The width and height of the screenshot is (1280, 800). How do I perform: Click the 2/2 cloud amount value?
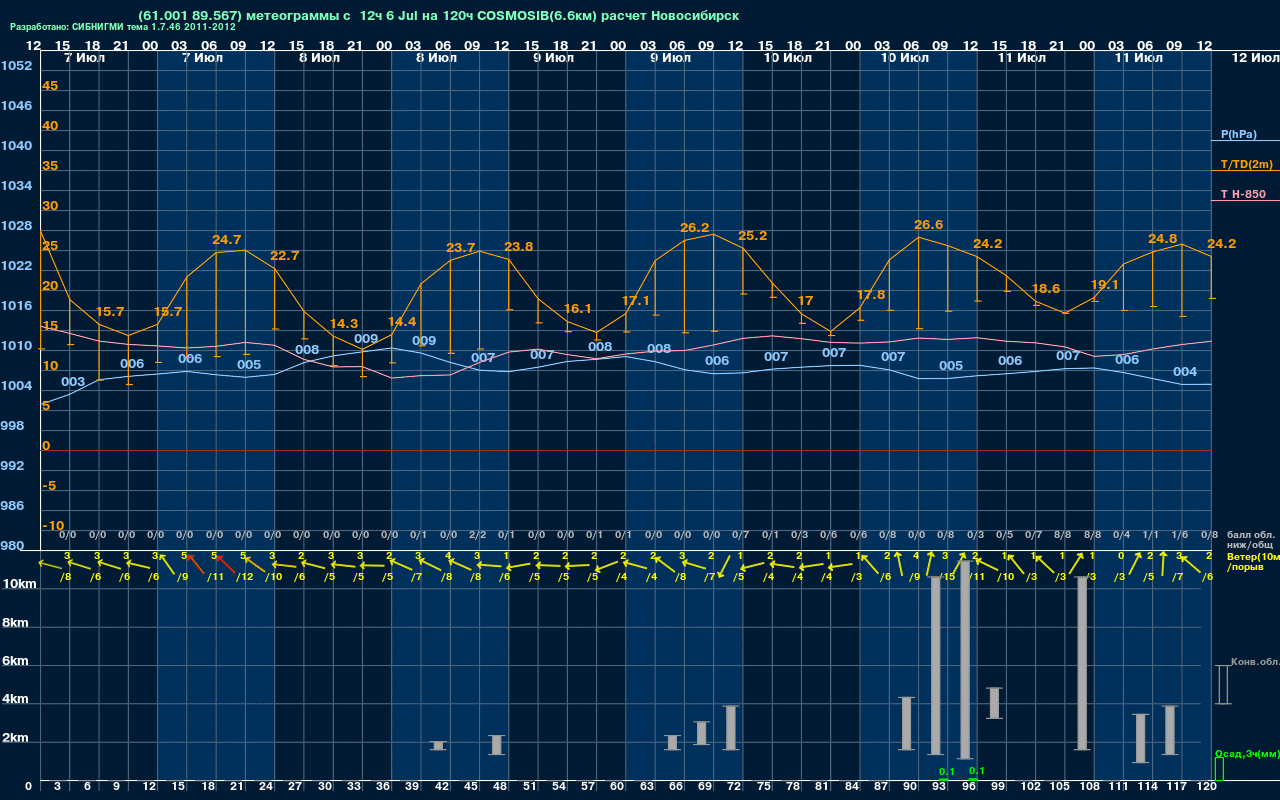coord(477,535)
